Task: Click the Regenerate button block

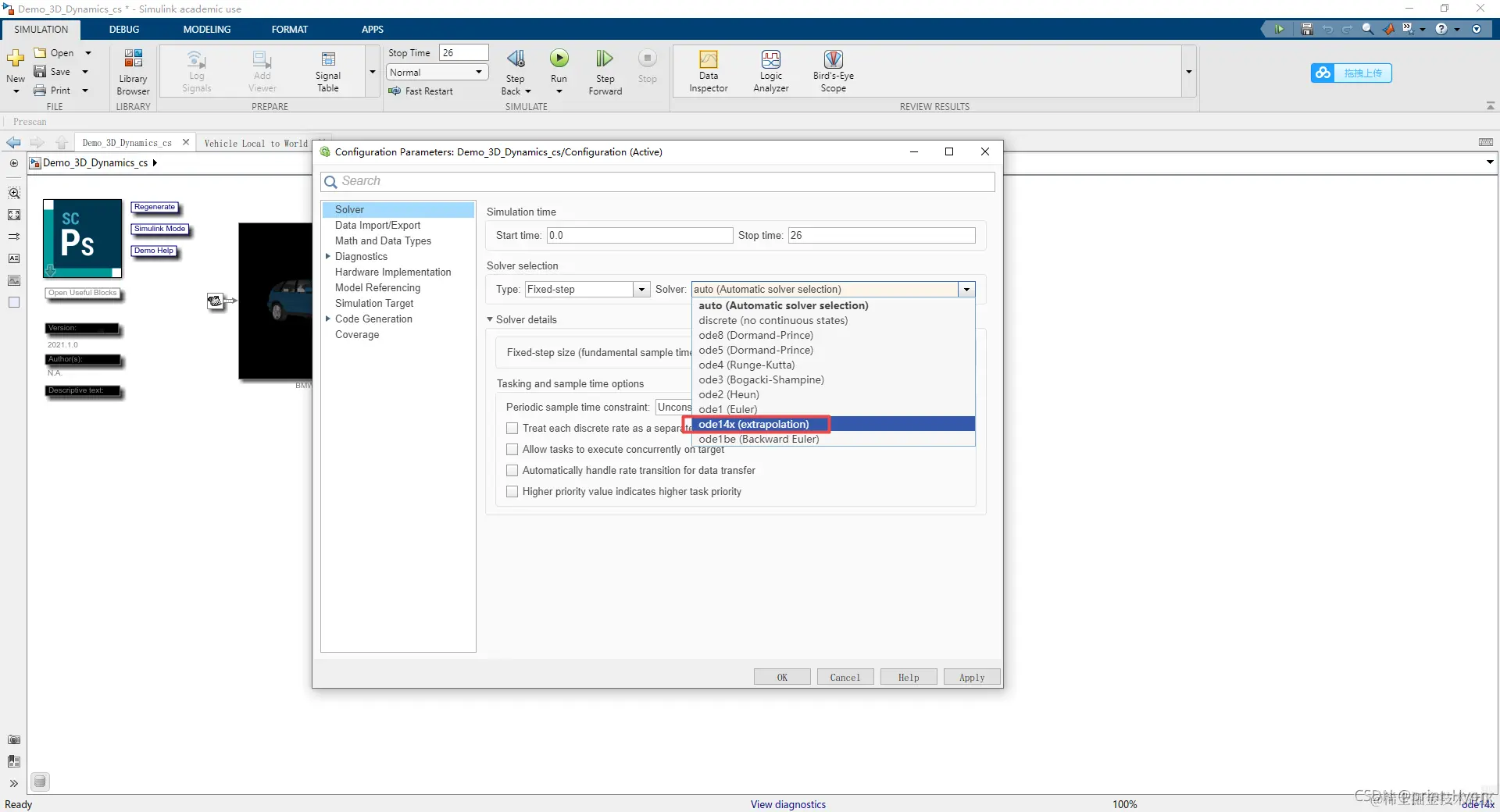Action: click(155, 207)
